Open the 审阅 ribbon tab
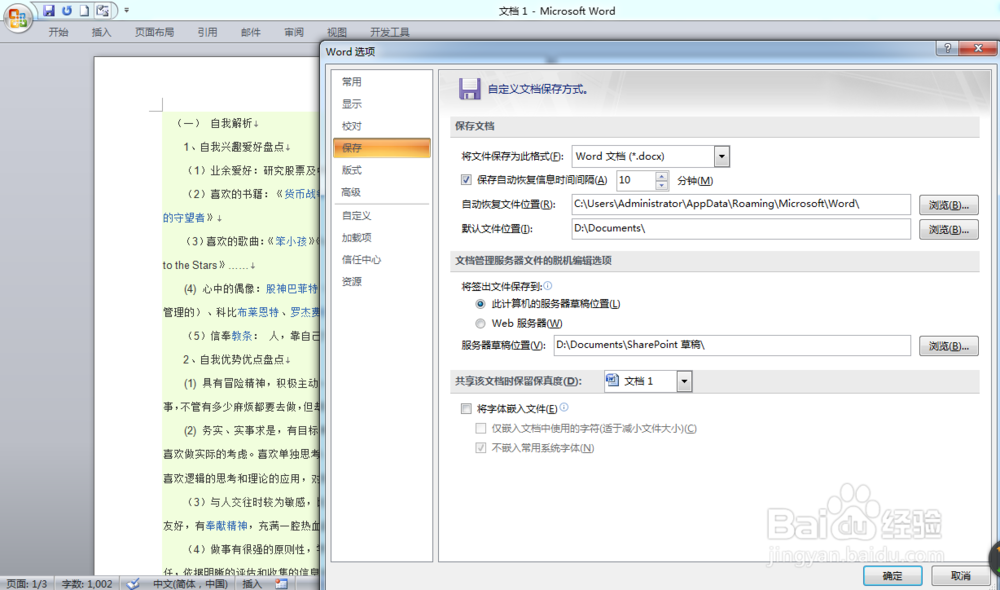Image resolution: width=1000 pixels, height=590 pixels. [x=294, y=32]
